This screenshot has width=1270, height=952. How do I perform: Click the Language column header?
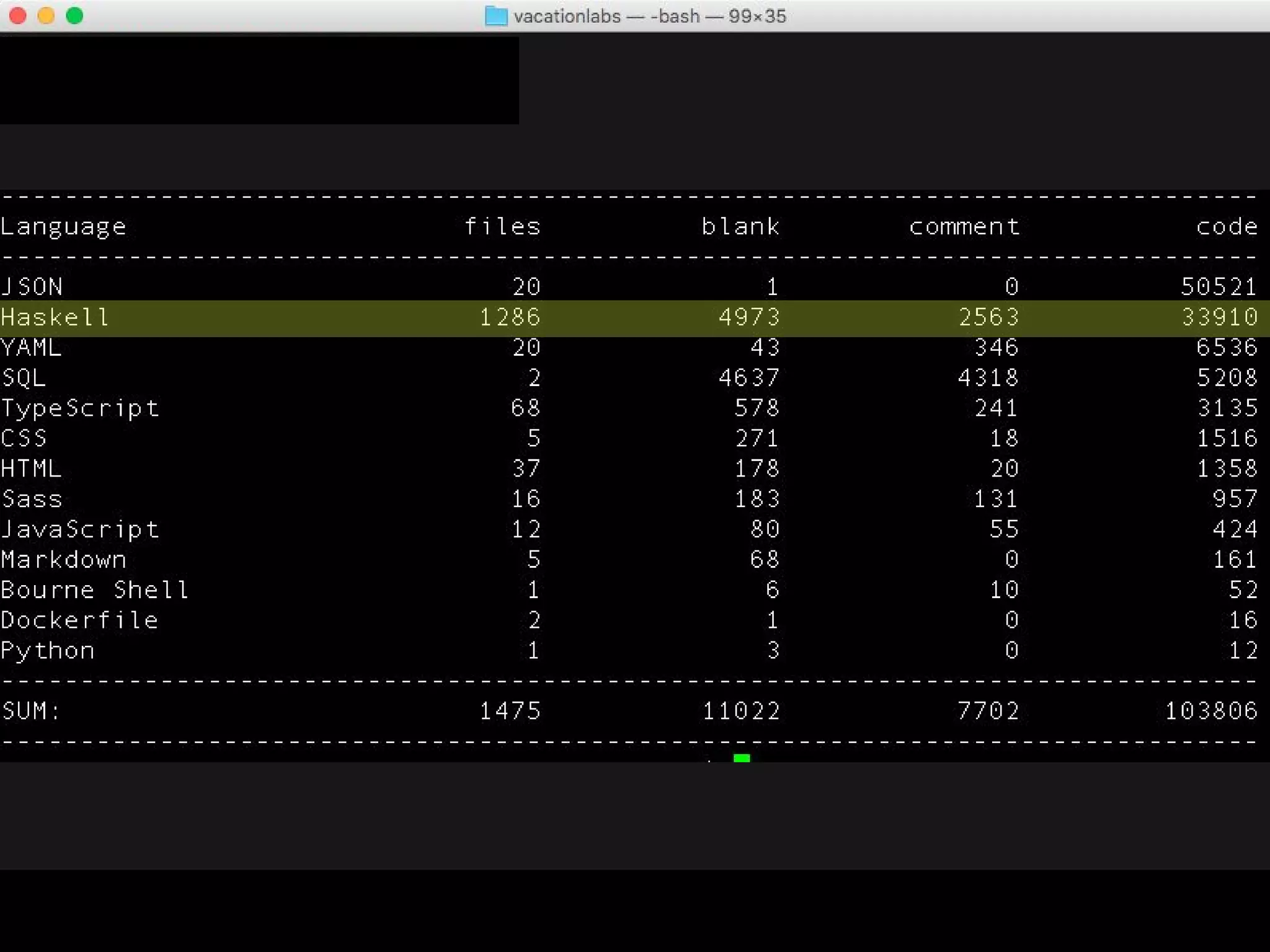tap(63, 227)
